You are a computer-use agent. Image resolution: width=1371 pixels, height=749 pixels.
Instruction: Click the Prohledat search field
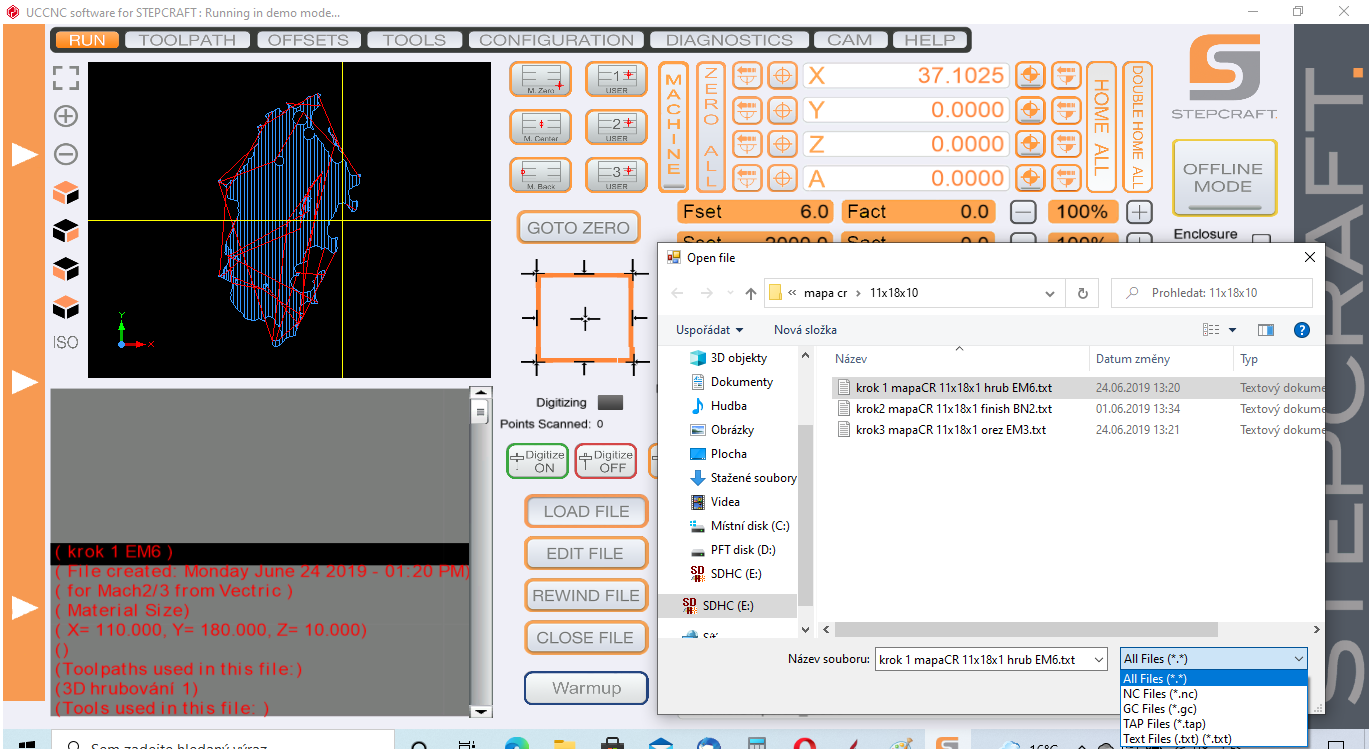pyautogui.click(x=1212, y=293)
